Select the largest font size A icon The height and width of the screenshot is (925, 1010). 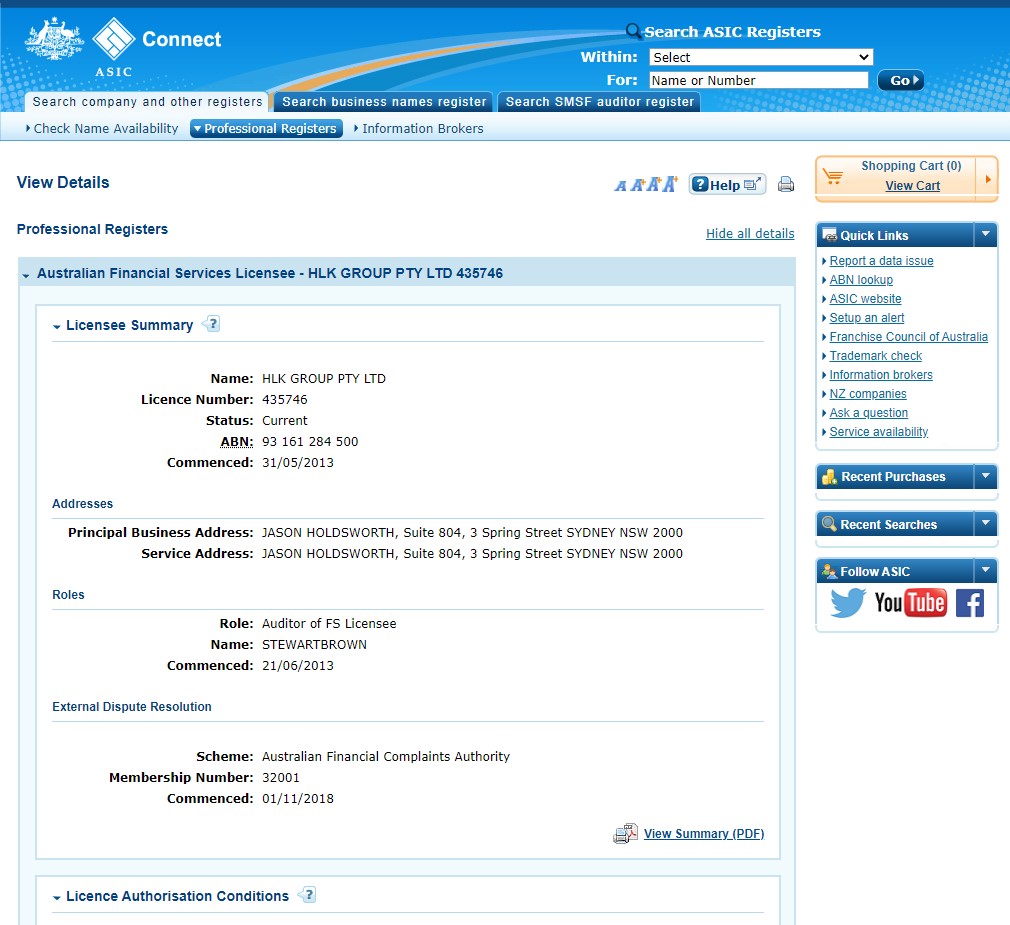pyautogui.click(x=671, y=184)
